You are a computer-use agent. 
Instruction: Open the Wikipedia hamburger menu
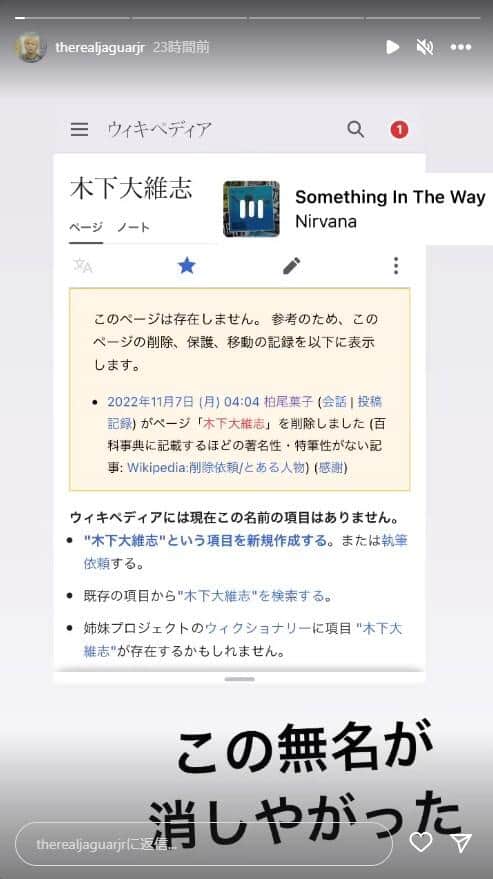pos(79,130)
